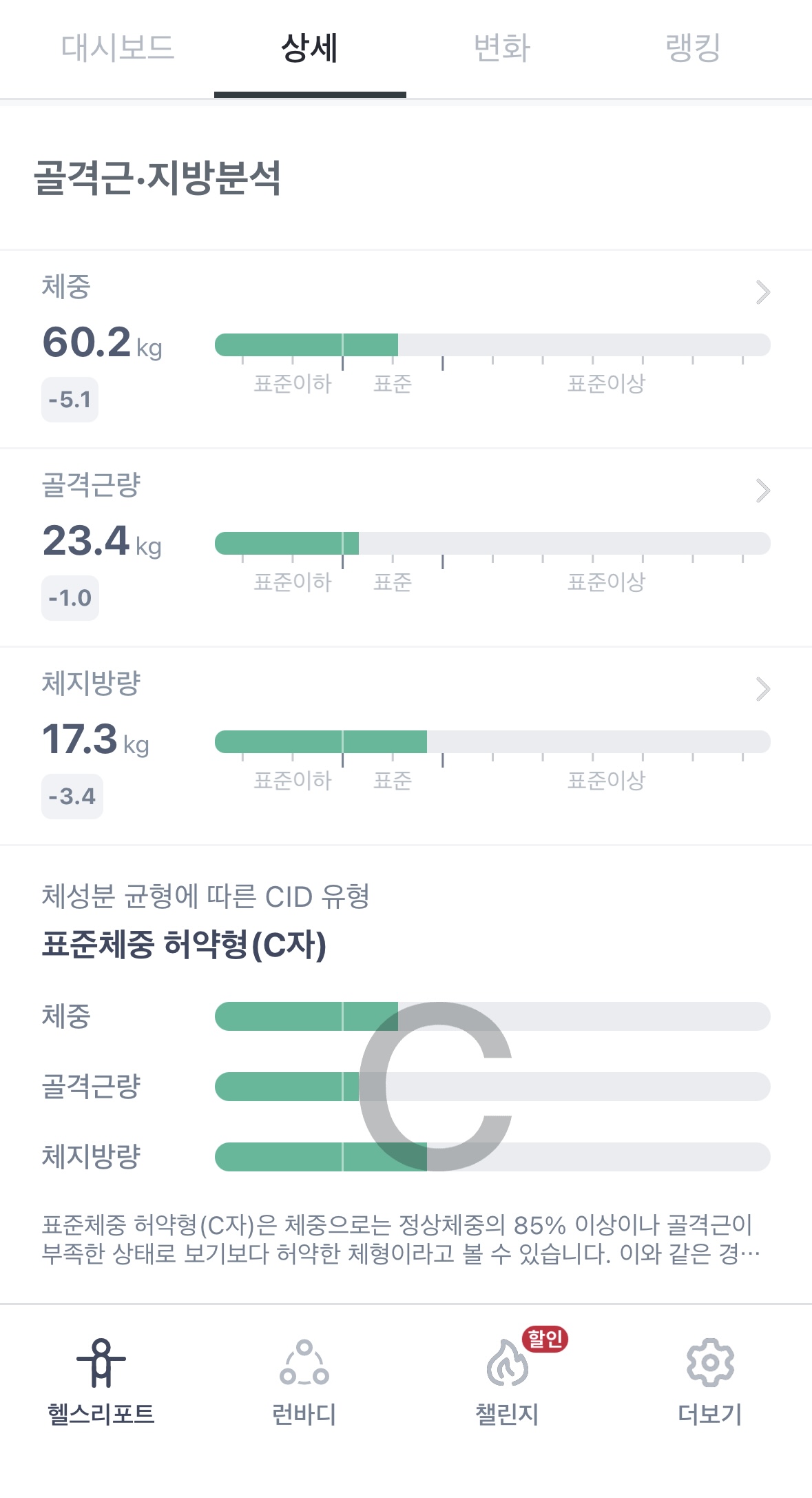812x1498 pixels.
Task: Tap the large C-shape CID graphic
Action: click(x=435, y=1087)
